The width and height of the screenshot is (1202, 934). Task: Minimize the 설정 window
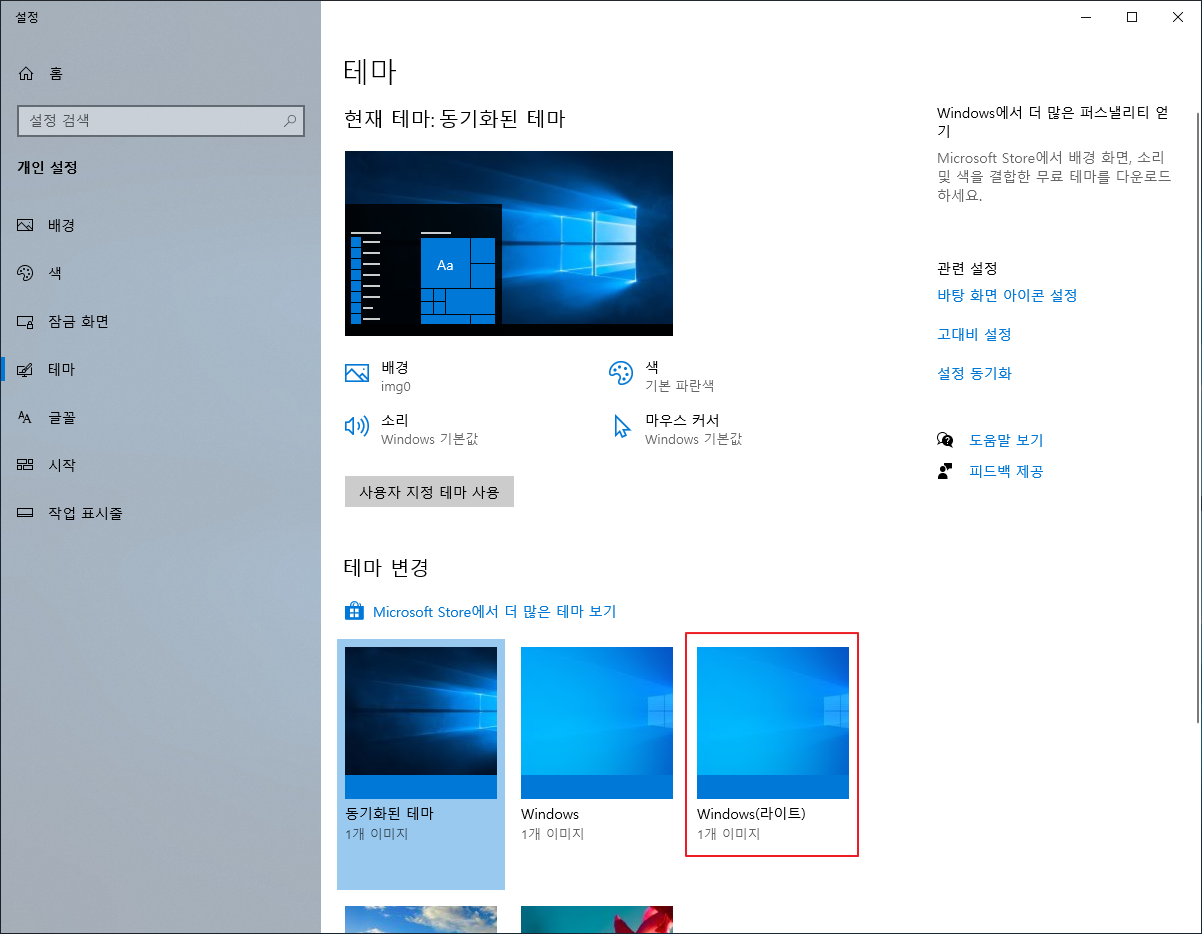(x=1085, y=16)
